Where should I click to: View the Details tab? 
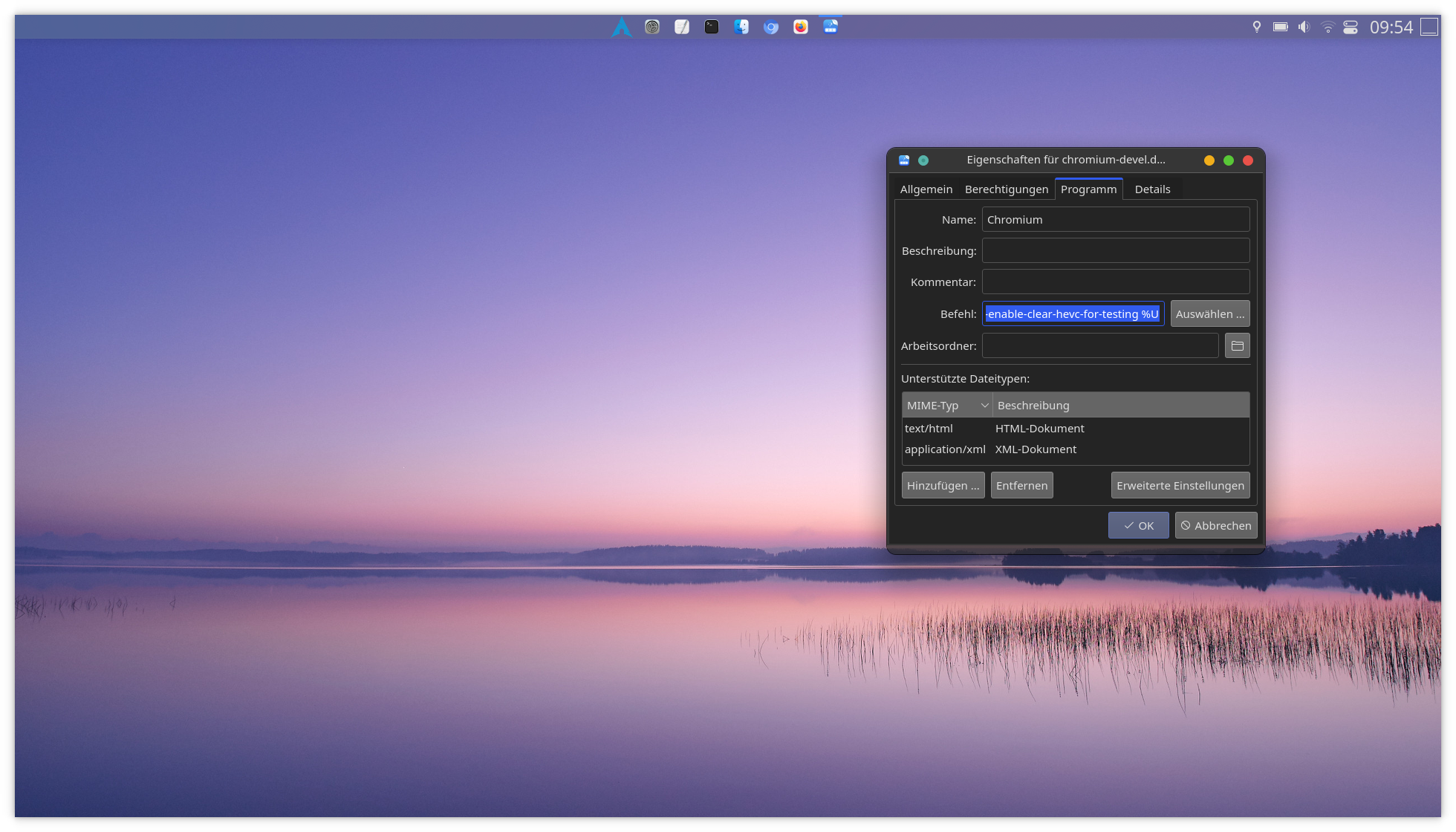1152,189
